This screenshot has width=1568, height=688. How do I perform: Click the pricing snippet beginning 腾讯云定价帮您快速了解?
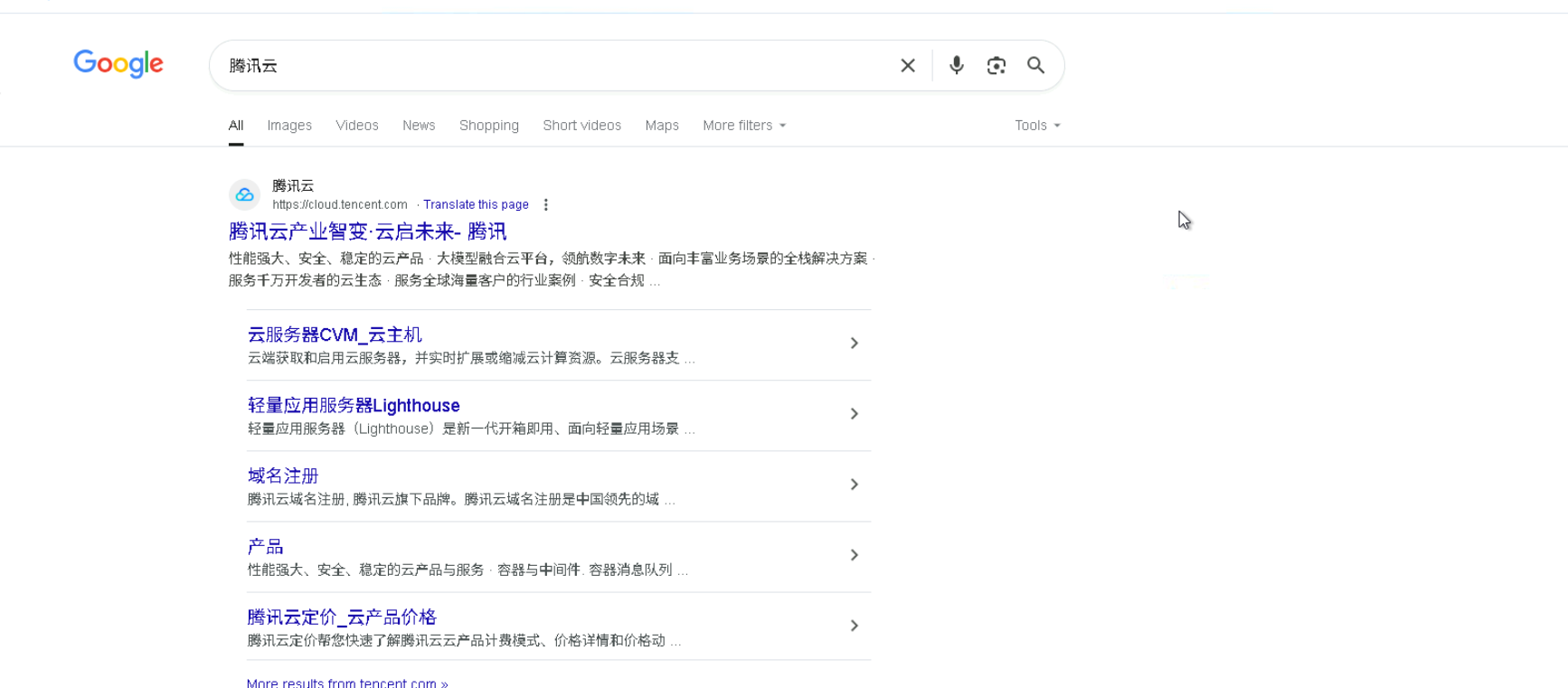click(464, 640)
